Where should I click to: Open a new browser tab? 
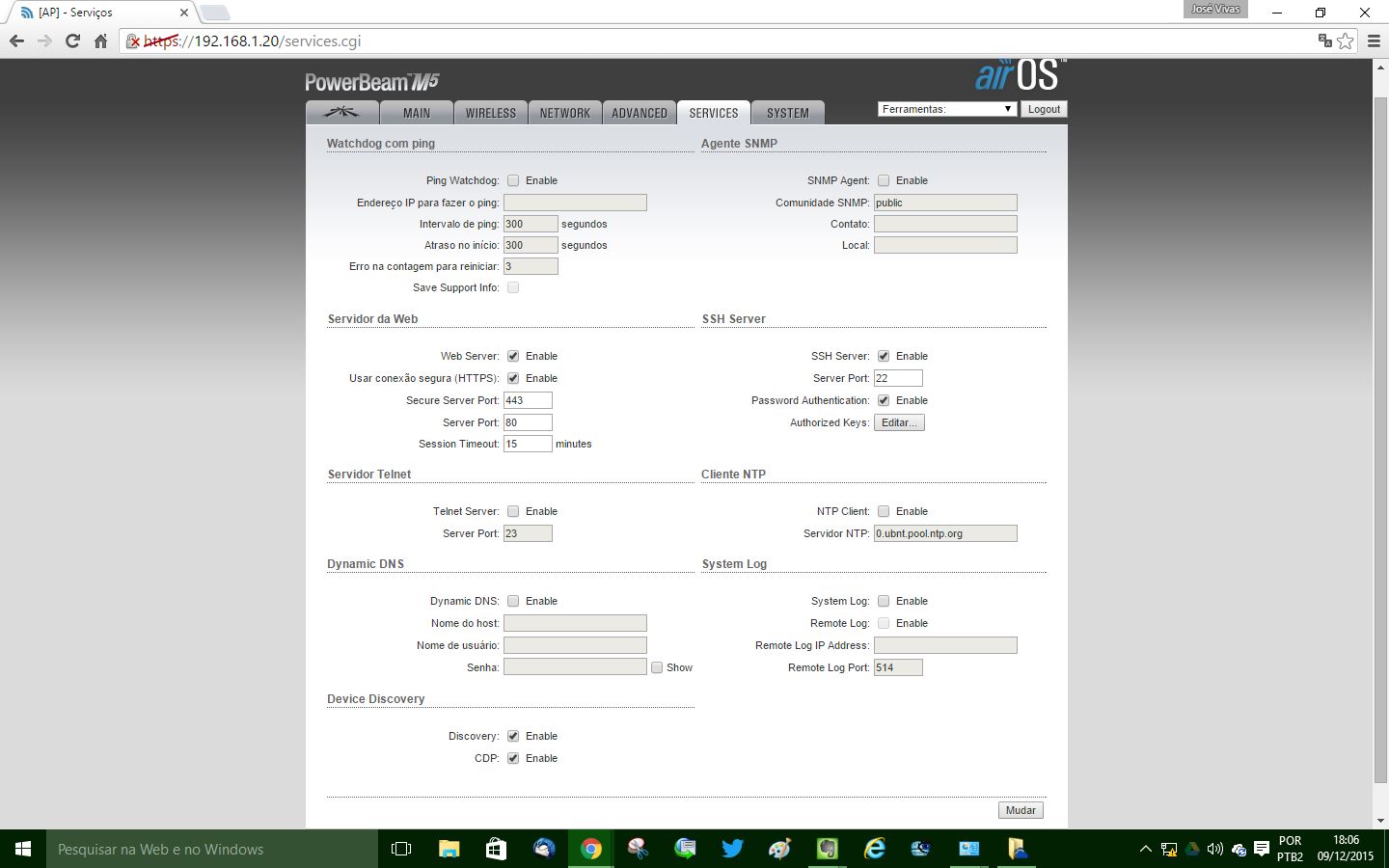214,13
